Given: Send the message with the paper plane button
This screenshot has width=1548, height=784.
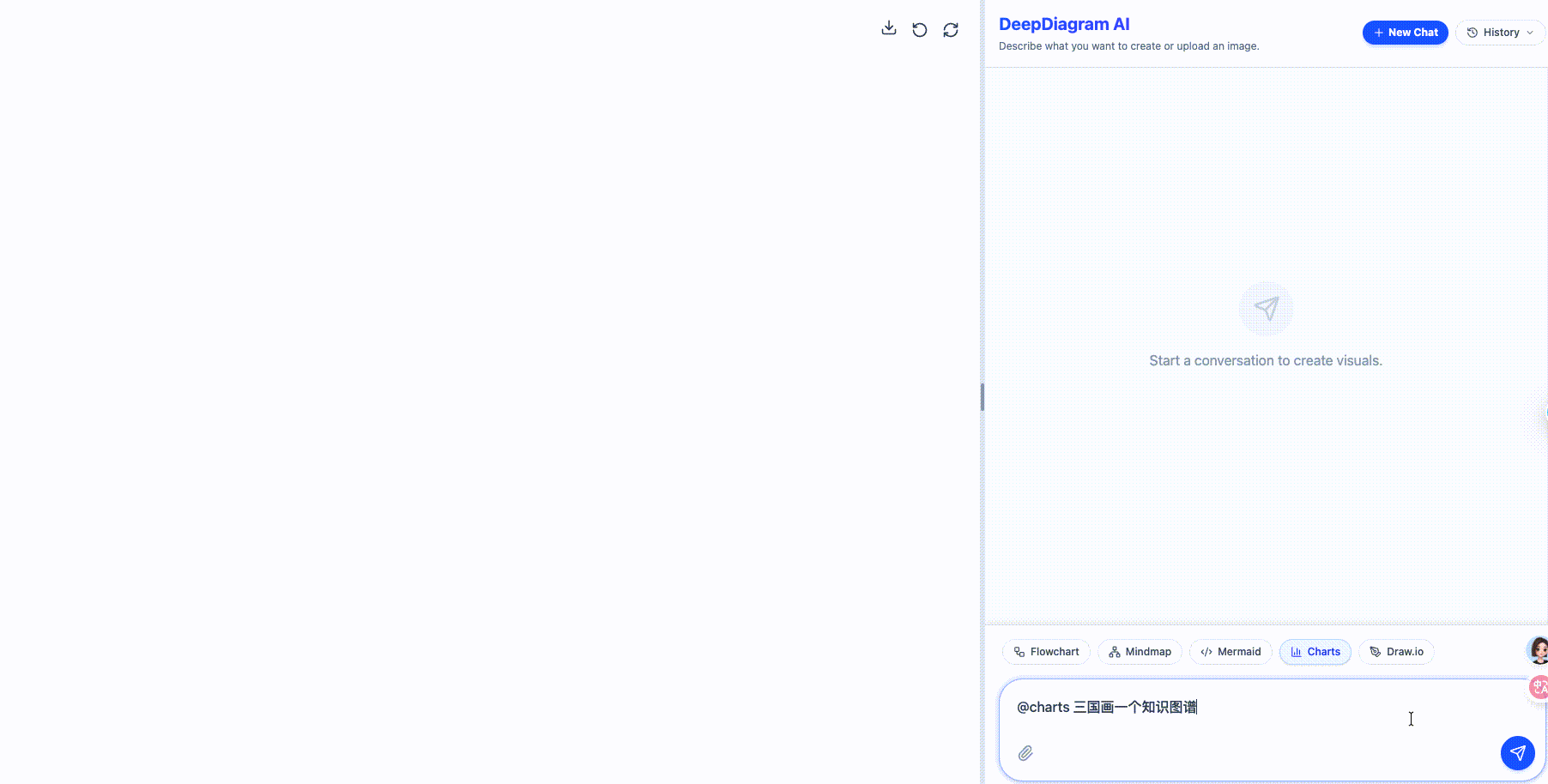Looking at the screenshot, I should [x=1517, y=753].
